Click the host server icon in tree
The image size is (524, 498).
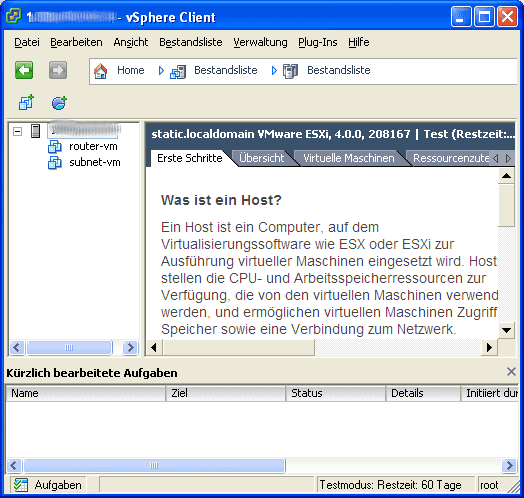pyautogui.click(x=35, y=131)
